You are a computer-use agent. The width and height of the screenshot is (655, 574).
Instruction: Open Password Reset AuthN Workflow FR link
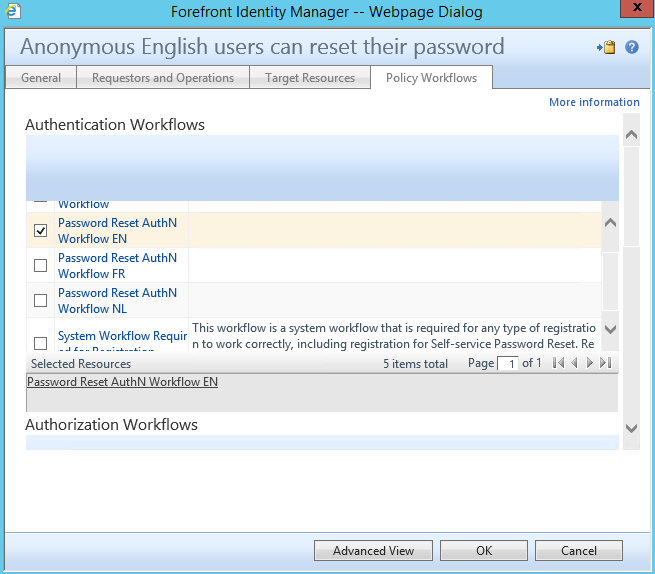pyautogui.click(x=117, y=266)
